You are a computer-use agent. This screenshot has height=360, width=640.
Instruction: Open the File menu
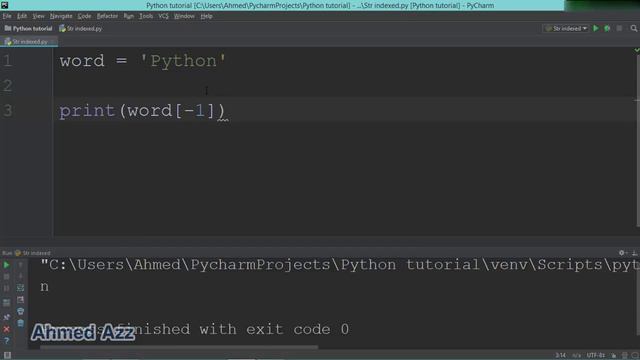pos(7,16)
